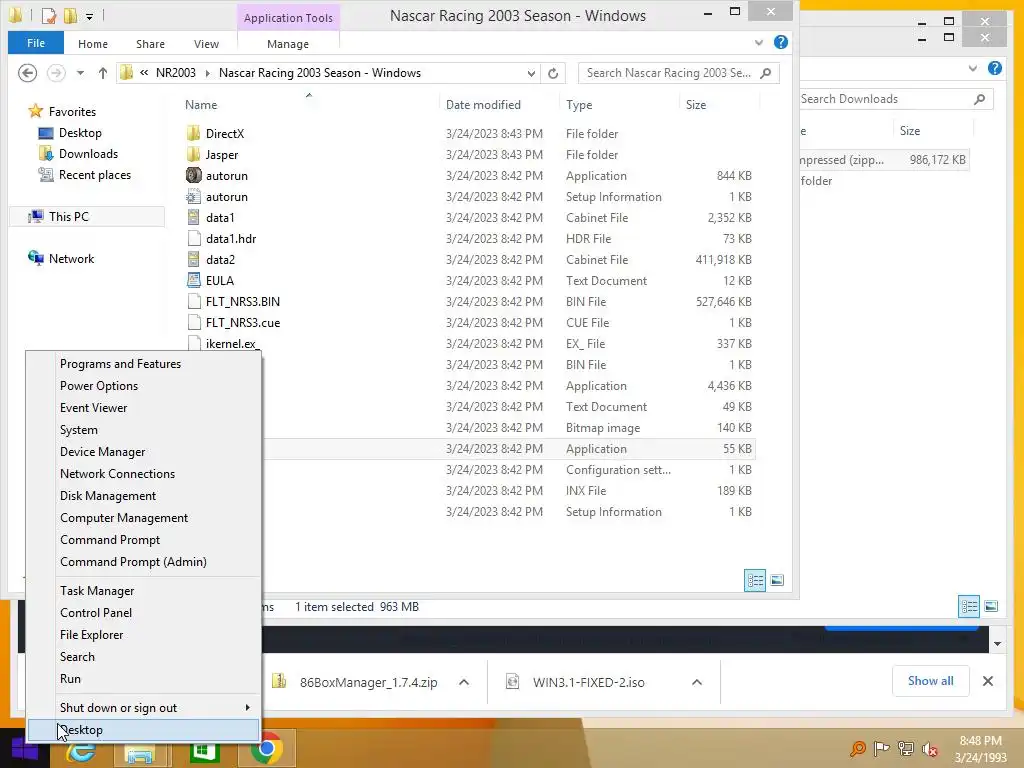This screenshot has height=768, width=1024.
Task: Open WIN3.1-FIXED-2.iso download item
Action: 588,682
